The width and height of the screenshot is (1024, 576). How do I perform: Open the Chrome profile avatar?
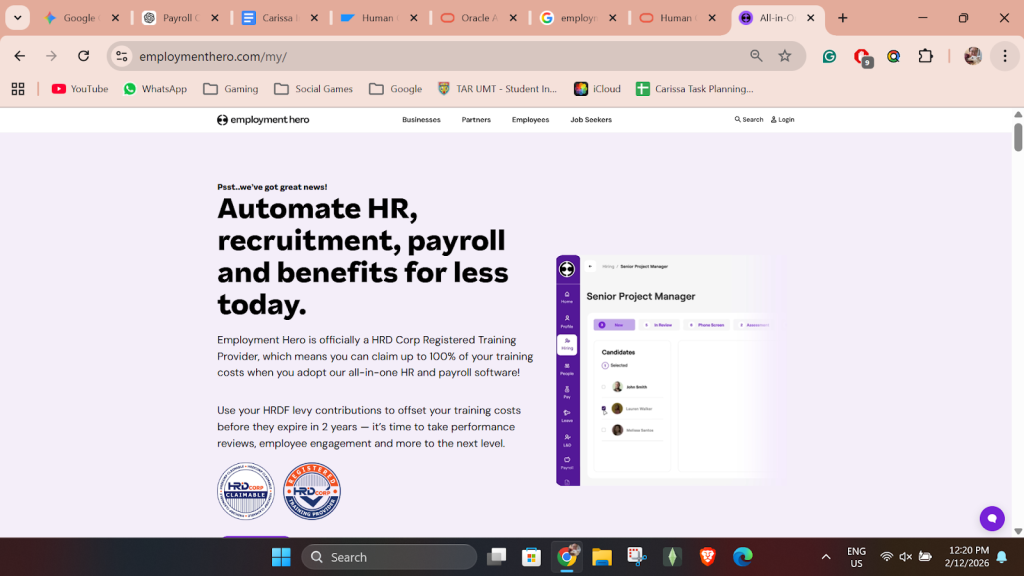point(972,56)
